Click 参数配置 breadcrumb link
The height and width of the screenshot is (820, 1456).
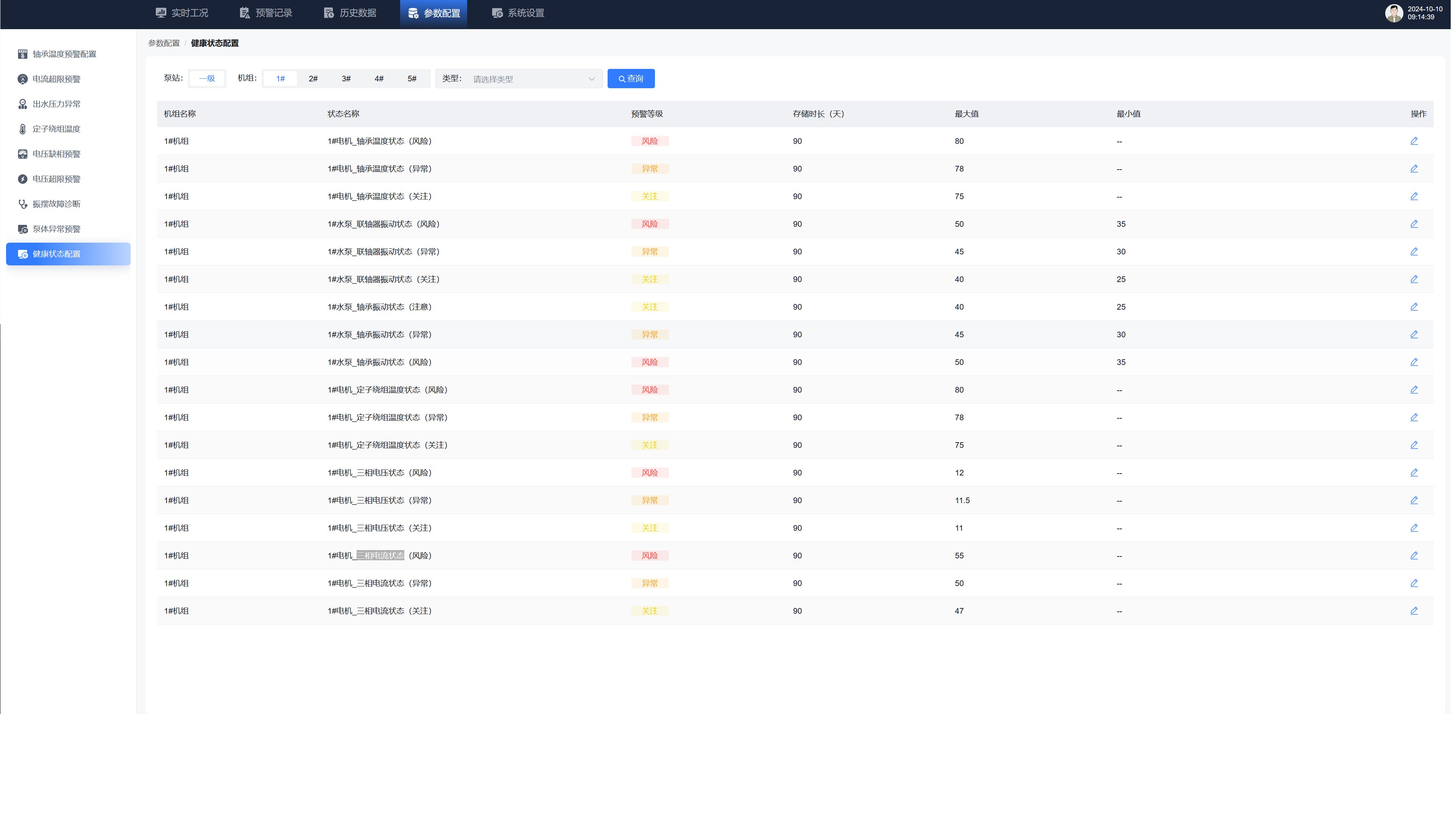pyautogui.click(x=164, y=44)
